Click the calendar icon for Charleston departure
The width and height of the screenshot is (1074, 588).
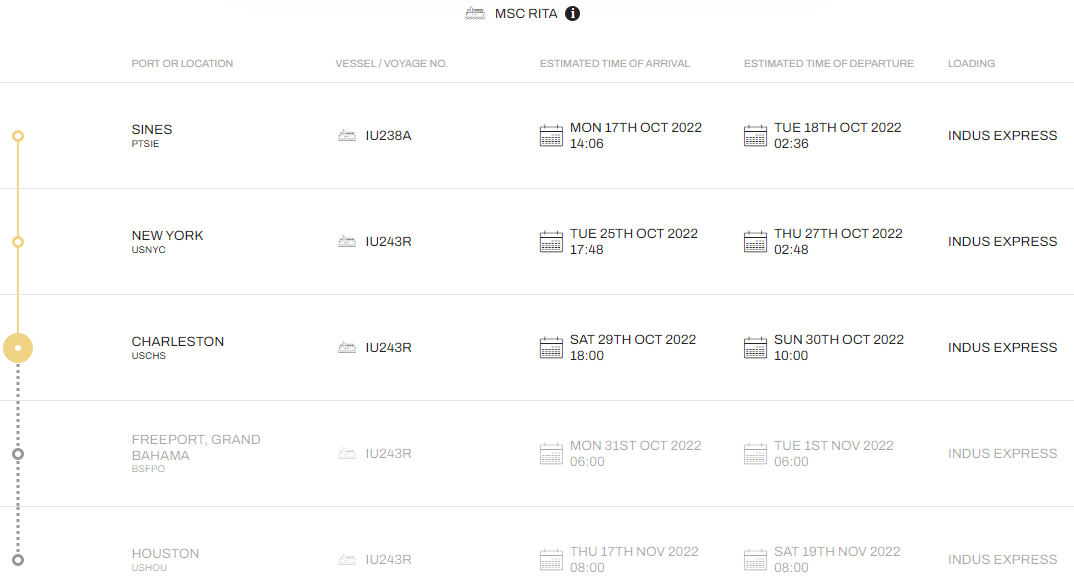pyautogui.click(x=755, y=347)
